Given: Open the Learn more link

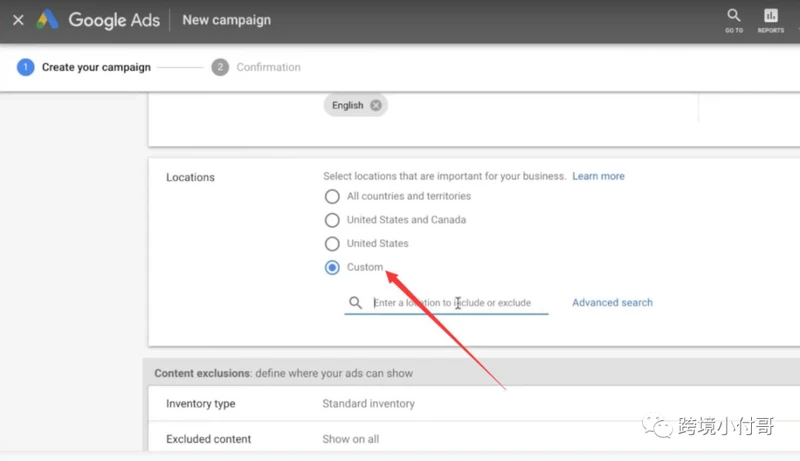Looking at the screenshot, I should coord(598,176).
